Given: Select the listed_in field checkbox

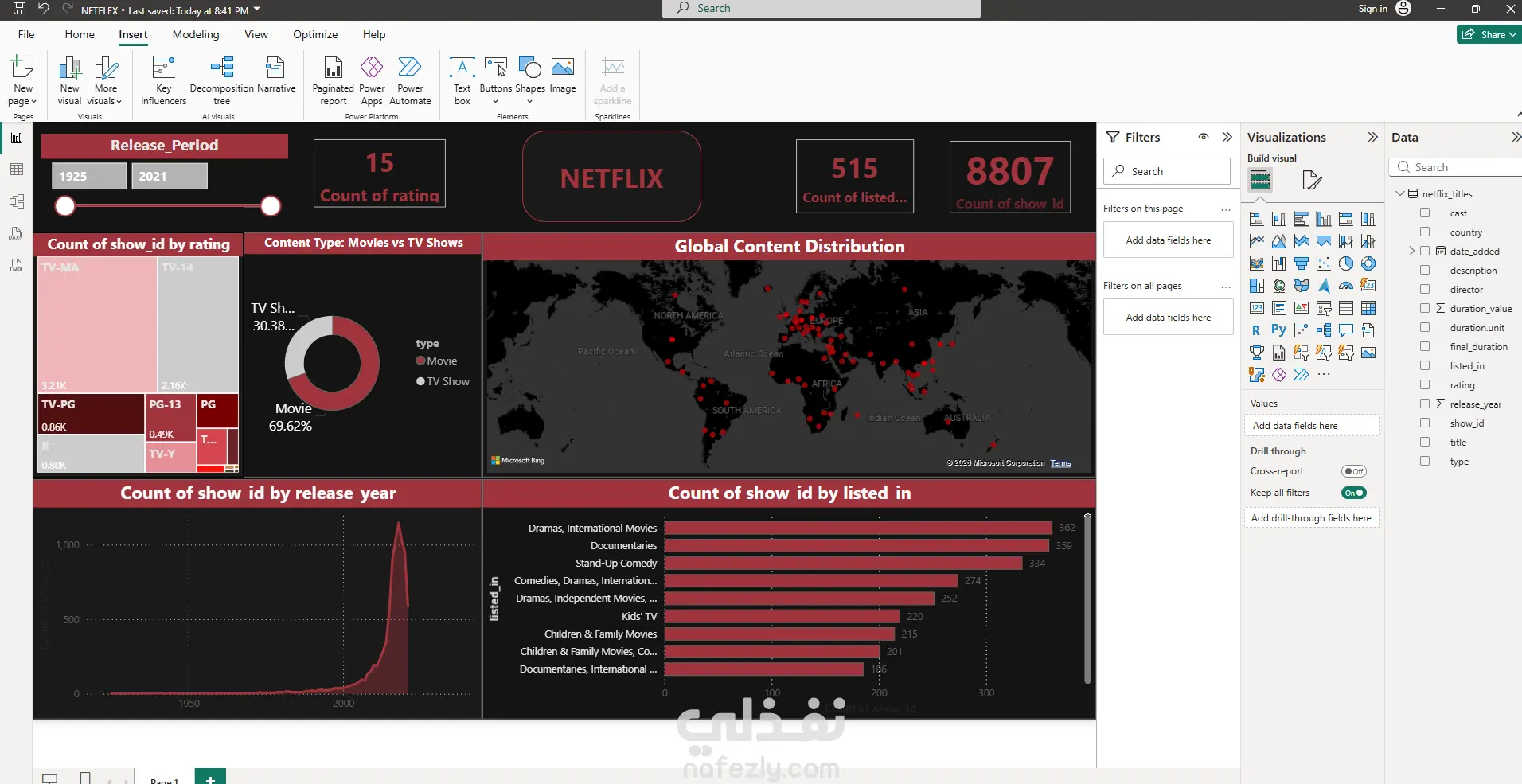Looking at the screenshot, I should (x=1425, y=365).
